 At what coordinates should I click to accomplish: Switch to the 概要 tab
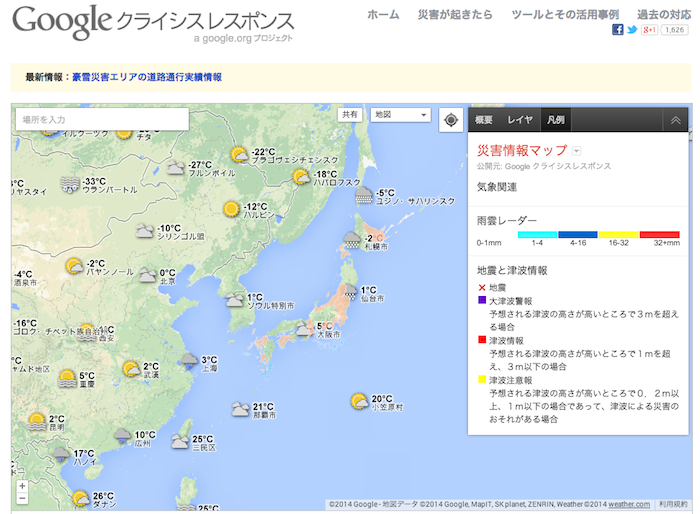(483, 120)
